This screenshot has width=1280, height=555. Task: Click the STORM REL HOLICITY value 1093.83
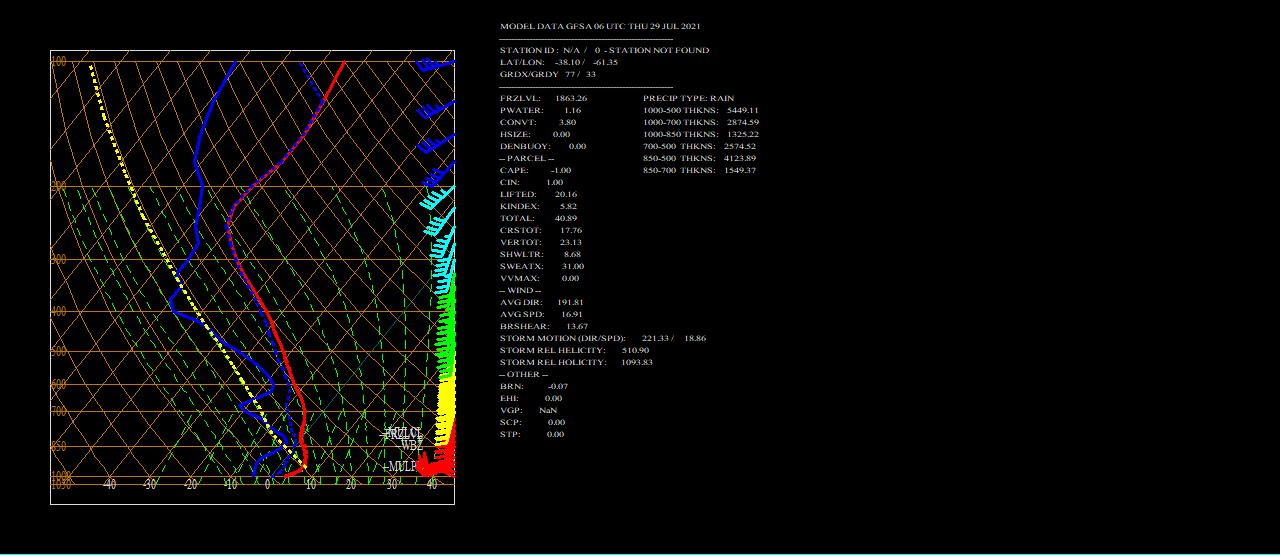coord(636,362)
